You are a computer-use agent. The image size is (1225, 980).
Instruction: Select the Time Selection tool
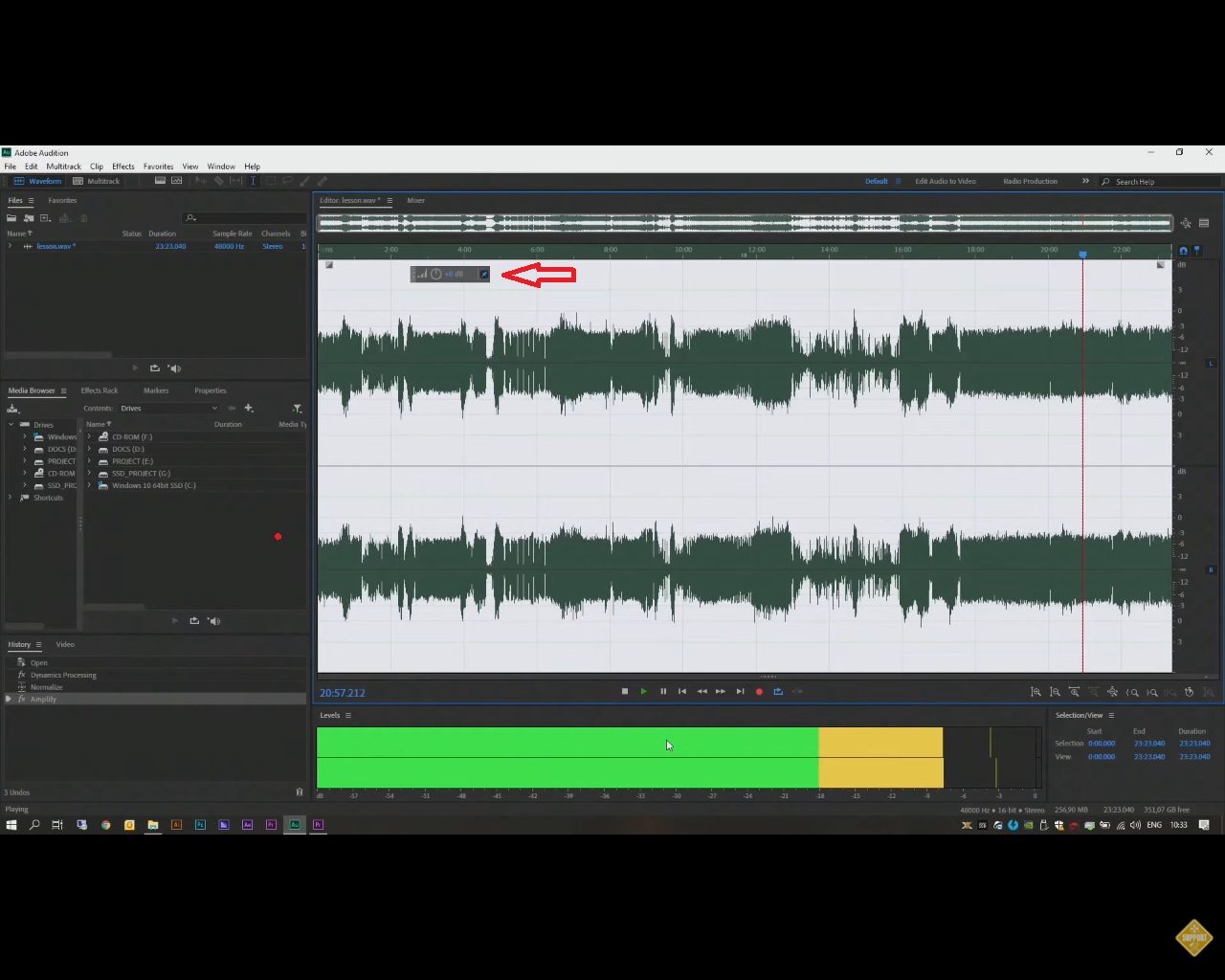[x=253, y=181]
